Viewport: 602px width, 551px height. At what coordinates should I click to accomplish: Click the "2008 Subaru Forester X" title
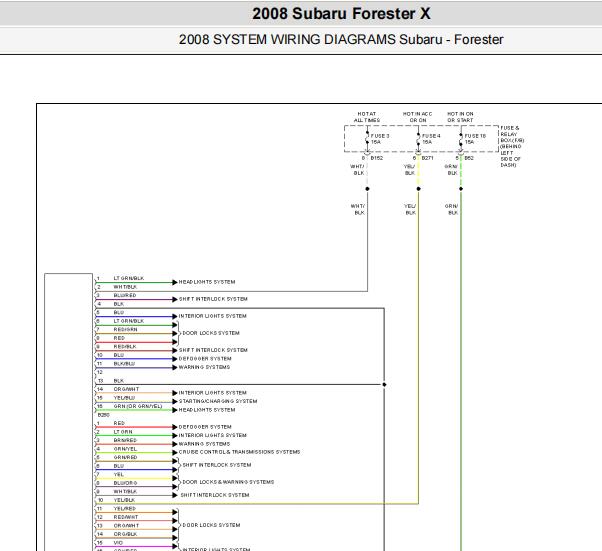point(341,13)
